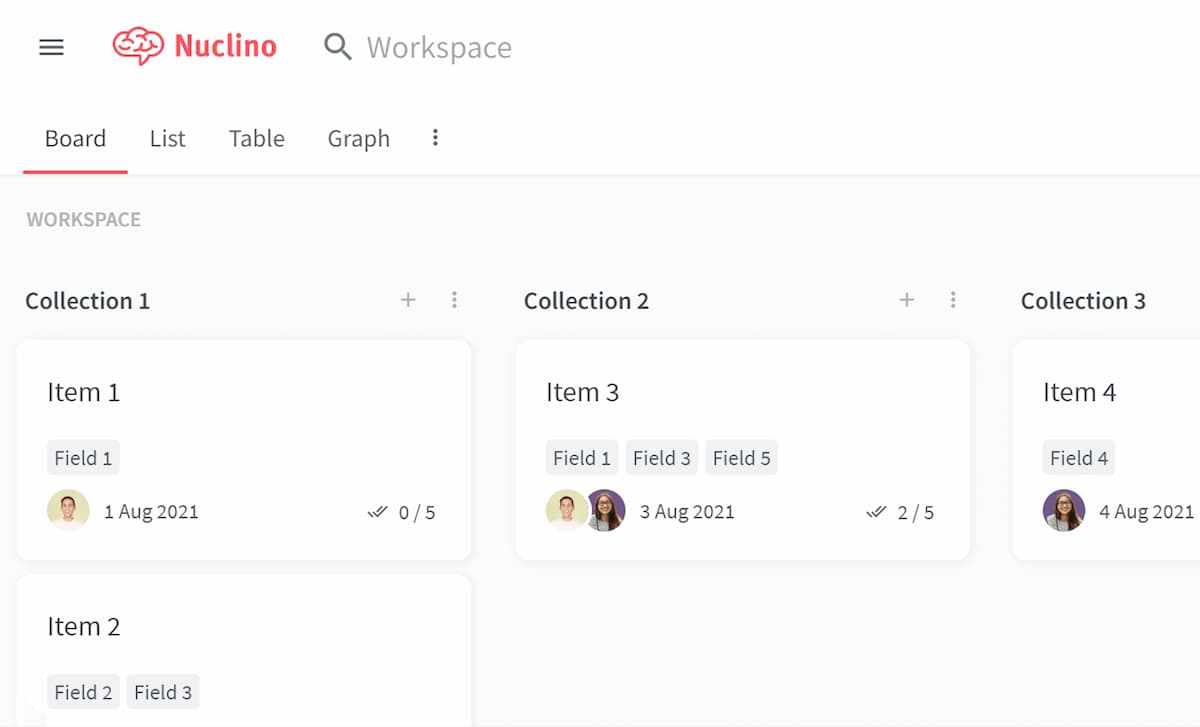Add new item to Collection 1

408,300
